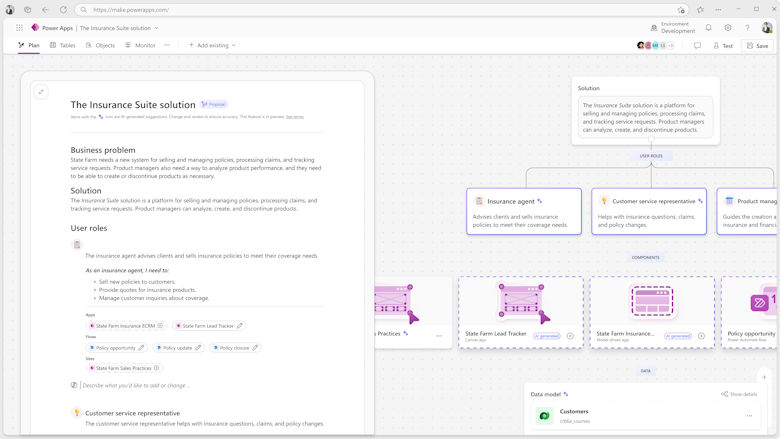
Task: Click the pencil on State Farm Lead Tracker chip
Action: pyautogui.click(x=240, y=326)
